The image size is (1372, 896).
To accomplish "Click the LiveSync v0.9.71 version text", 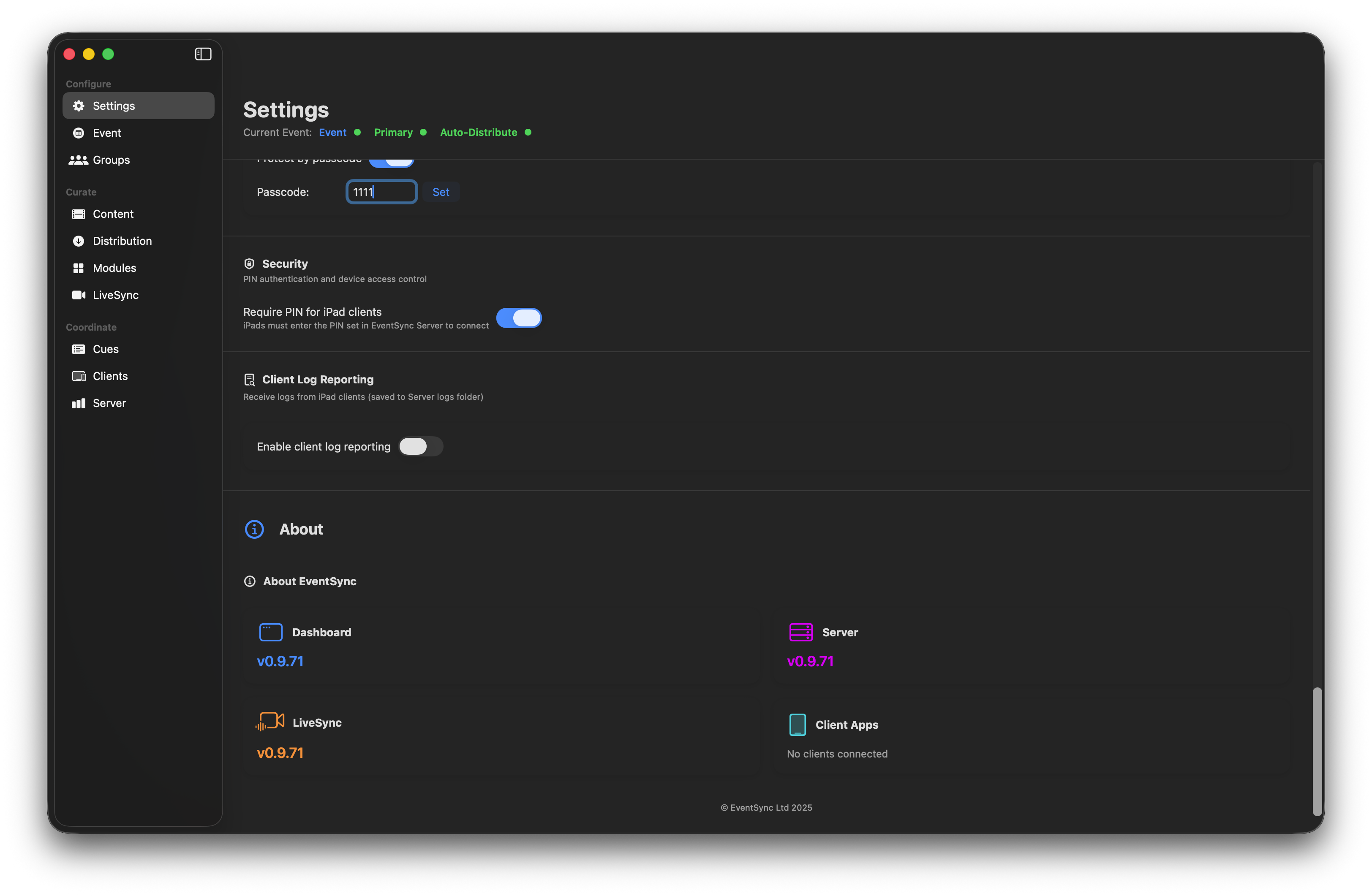I will [280, 753].
